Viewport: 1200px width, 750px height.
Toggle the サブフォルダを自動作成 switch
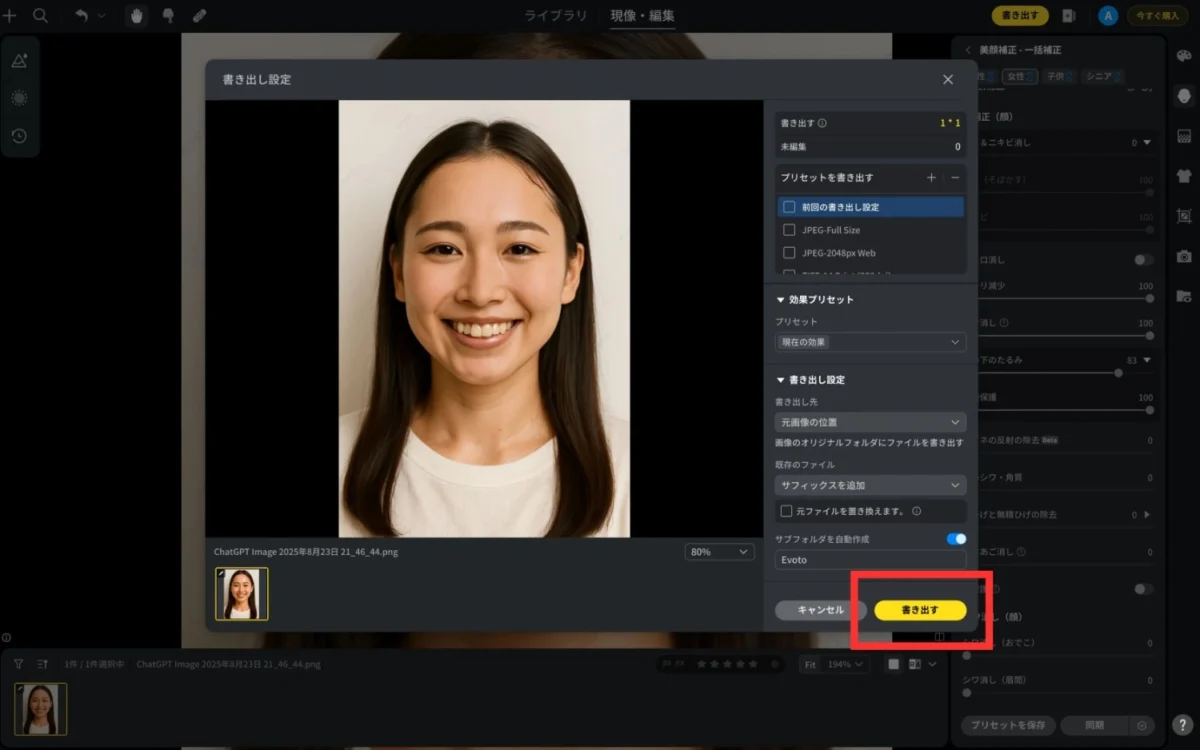point(956,539)
